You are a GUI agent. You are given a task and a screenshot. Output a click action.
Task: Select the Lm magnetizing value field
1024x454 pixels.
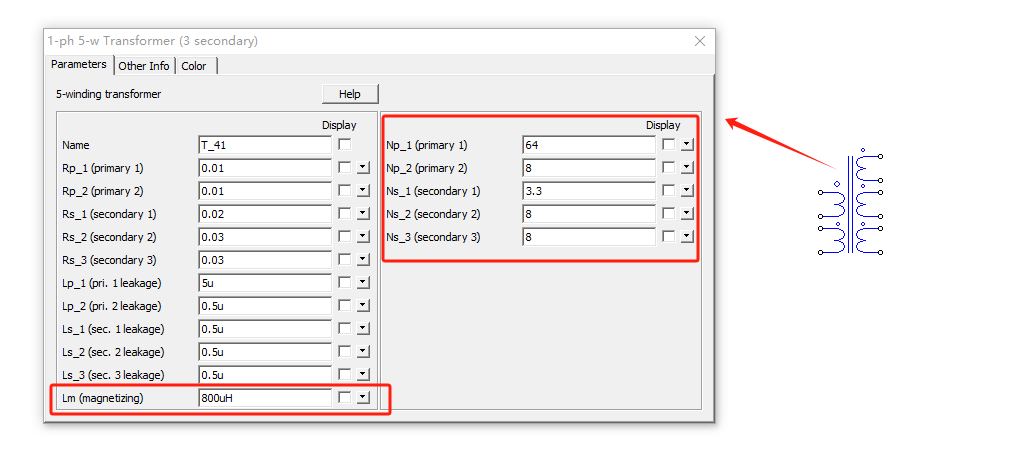pyautogui.click(x=265, y=397)
